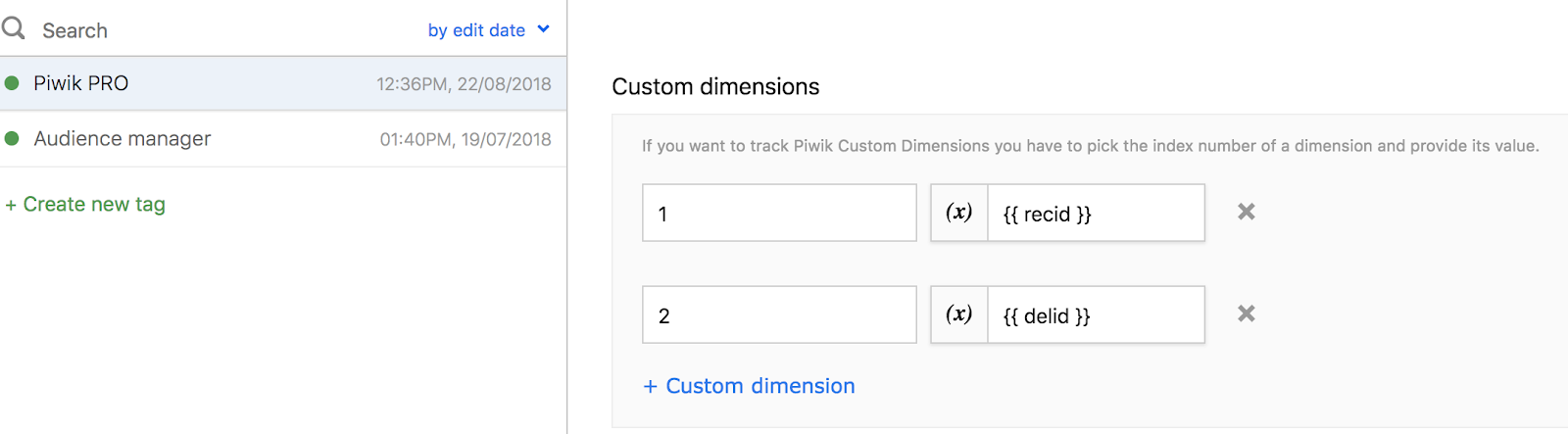The width and height of the screenshot is (1568, 434).
Task: Click the dimension index field containing 1
Action: coord(779,213)
